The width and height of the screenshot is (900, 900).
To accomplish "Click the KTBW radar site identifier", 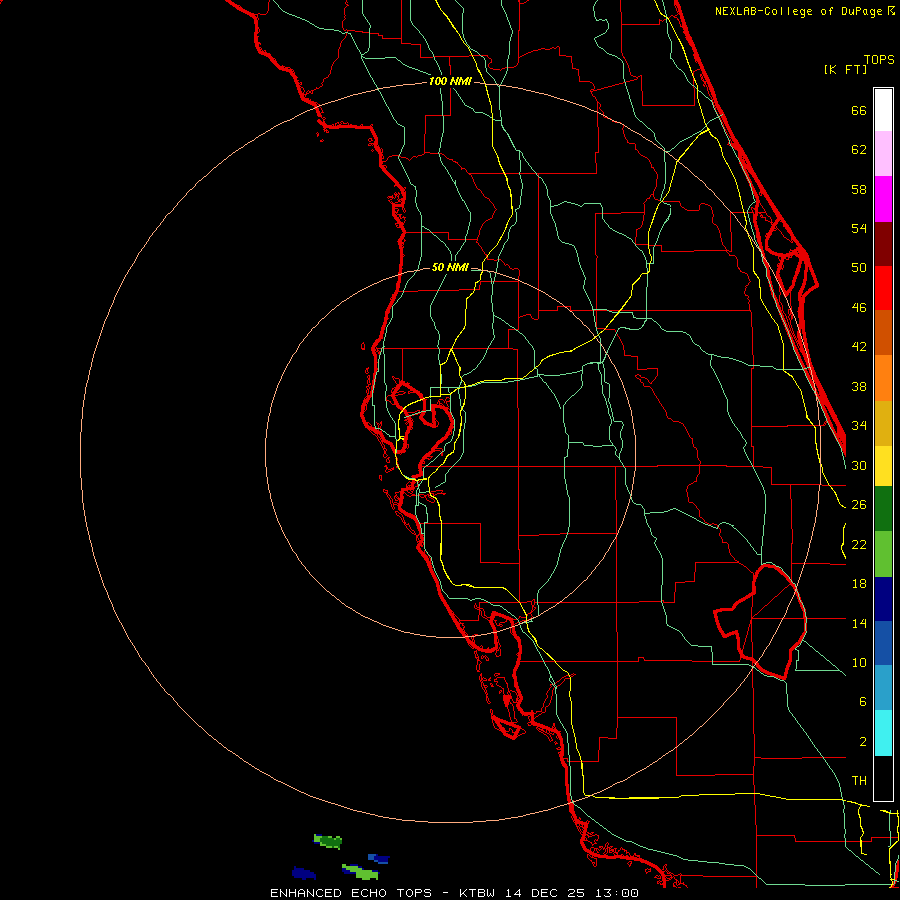I will 478,893.
